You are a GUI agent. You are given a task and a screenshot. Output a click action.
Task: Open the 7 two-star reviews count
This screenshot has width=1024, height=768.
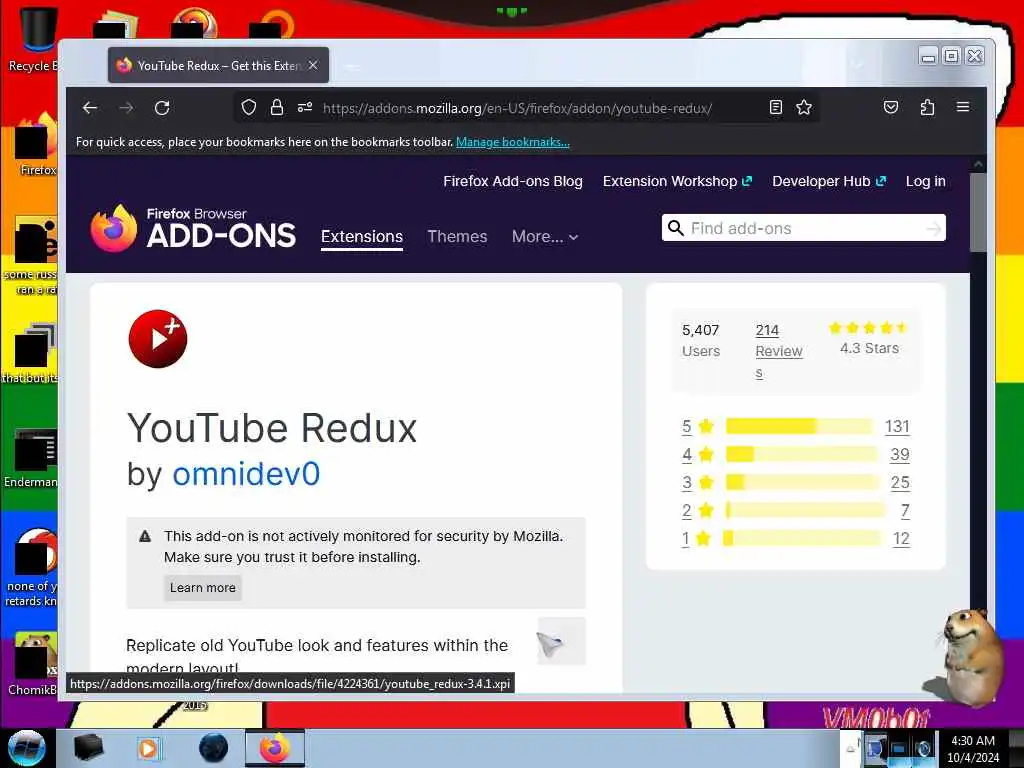tap(905, 511)
